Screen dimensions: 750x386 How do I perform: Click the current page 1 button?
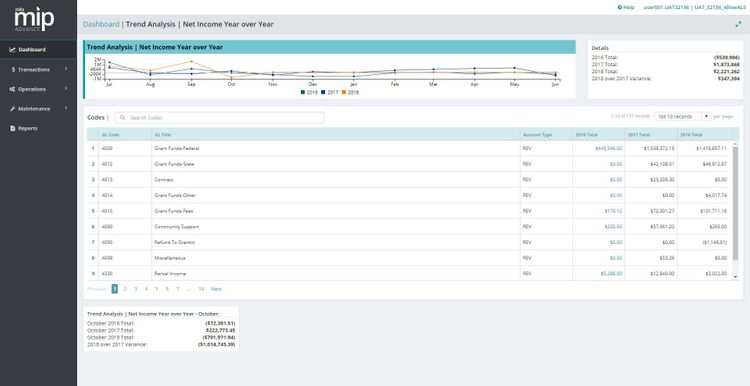click(115, 289)
